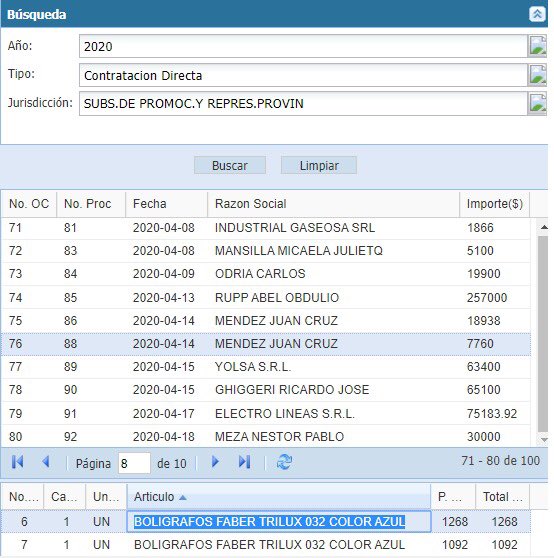Select row ODRIA CARLOS

click(x=266, y=274)
